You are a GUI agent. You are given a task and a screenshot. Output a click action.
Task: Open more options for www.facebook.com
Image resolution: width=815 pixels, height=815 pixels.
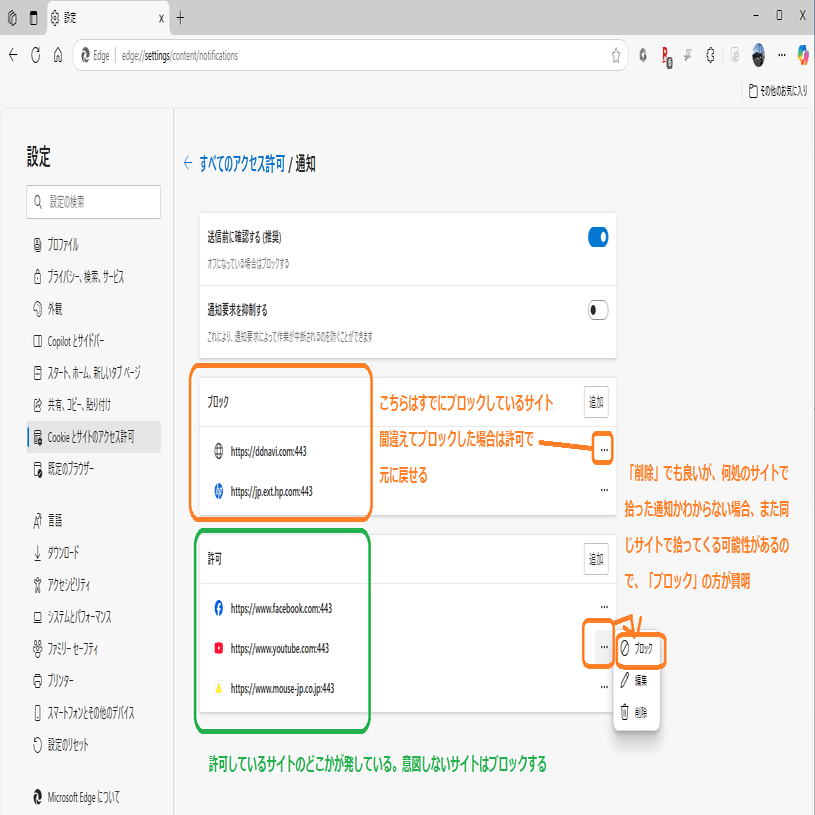[604, 607]
